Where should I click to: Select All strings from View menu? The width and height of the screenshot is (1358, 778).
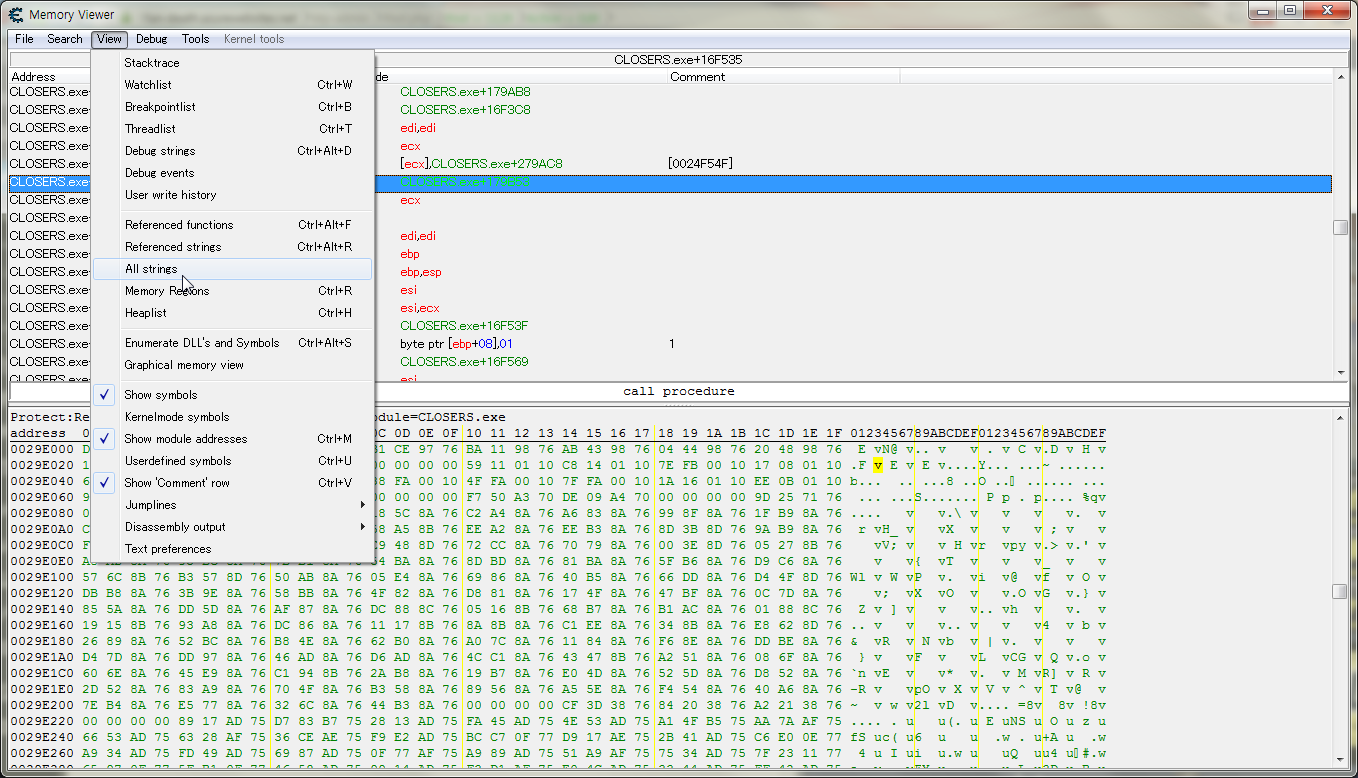[151, 269]
